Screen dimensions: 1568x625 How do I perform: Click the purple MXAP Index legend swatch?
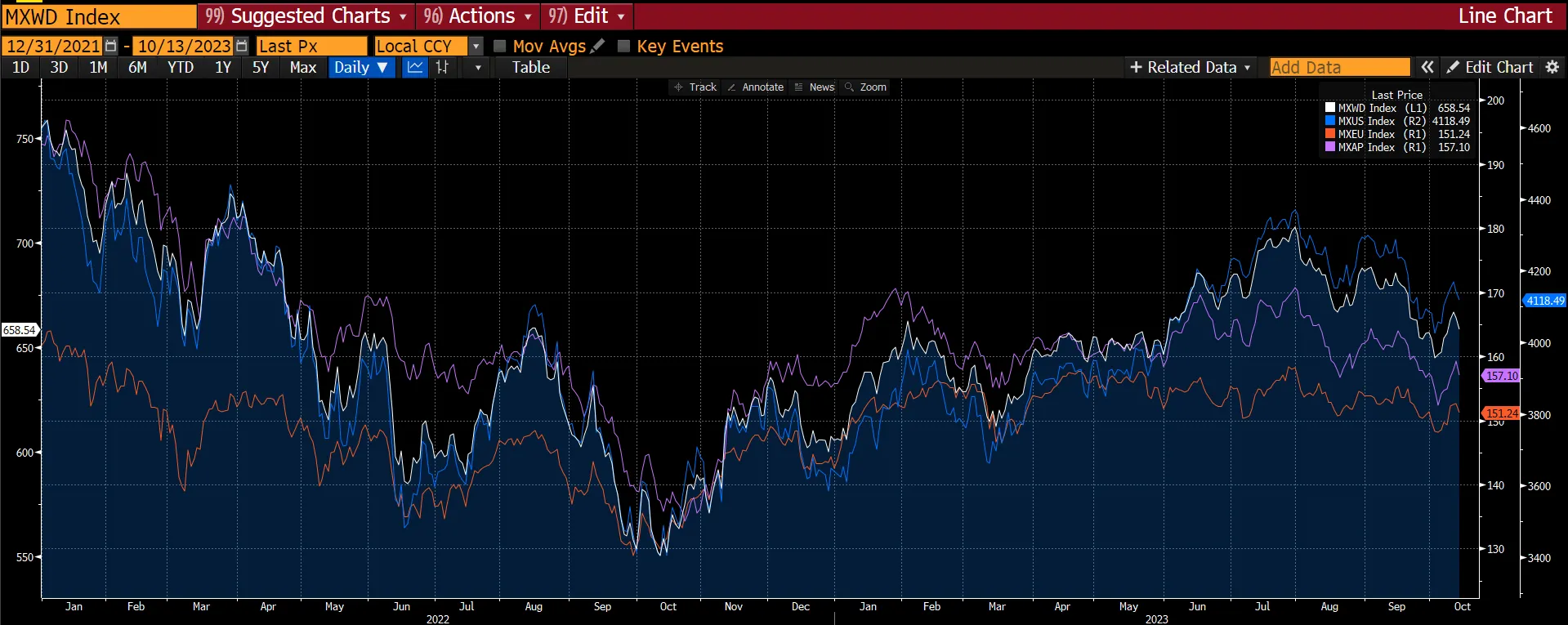click(1330, 147)
